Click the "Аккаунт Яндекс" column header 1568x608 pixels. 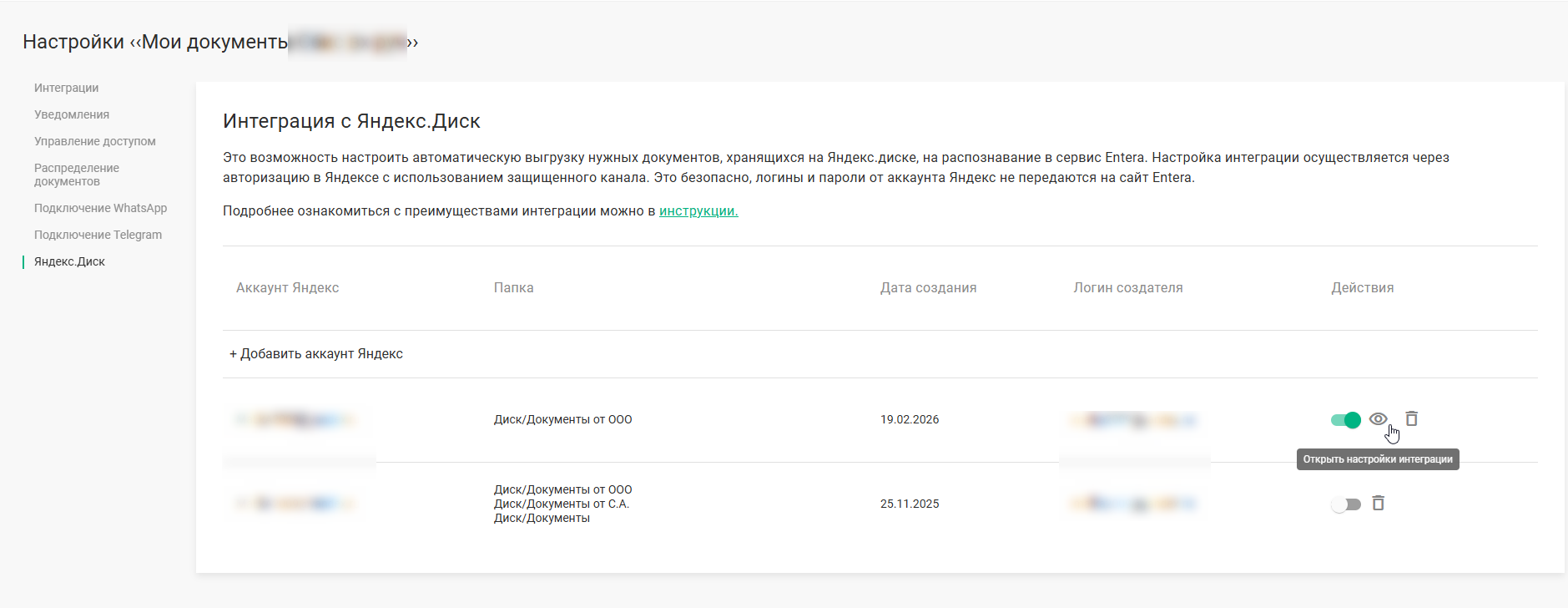coord(287,288)
